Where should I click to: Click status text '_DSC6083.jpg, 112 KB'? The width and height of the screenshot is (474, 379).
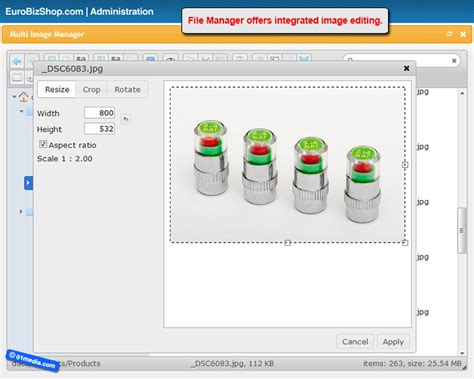click(x=232, y=363)
